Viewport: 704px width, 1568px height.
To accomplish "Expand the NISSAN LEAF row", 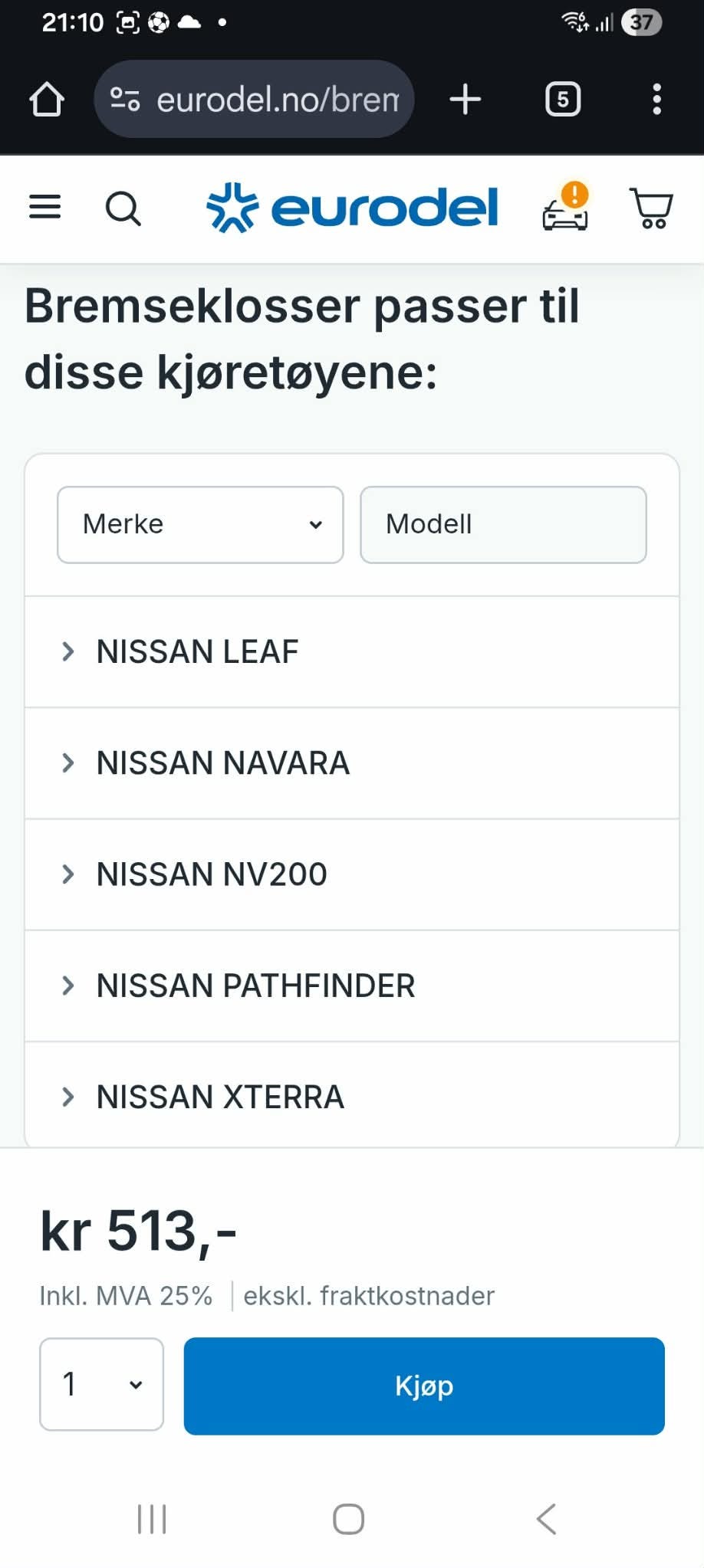I will point(352,652).
